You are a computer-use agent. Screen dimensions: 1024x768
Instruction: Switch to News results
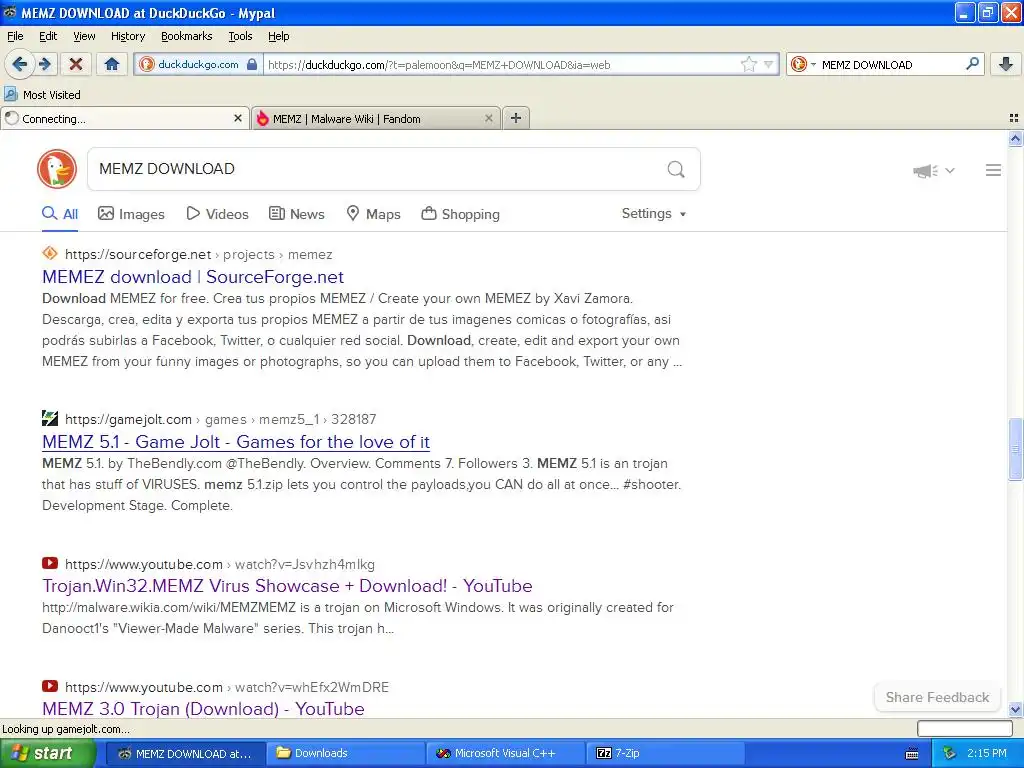point(296,214)
